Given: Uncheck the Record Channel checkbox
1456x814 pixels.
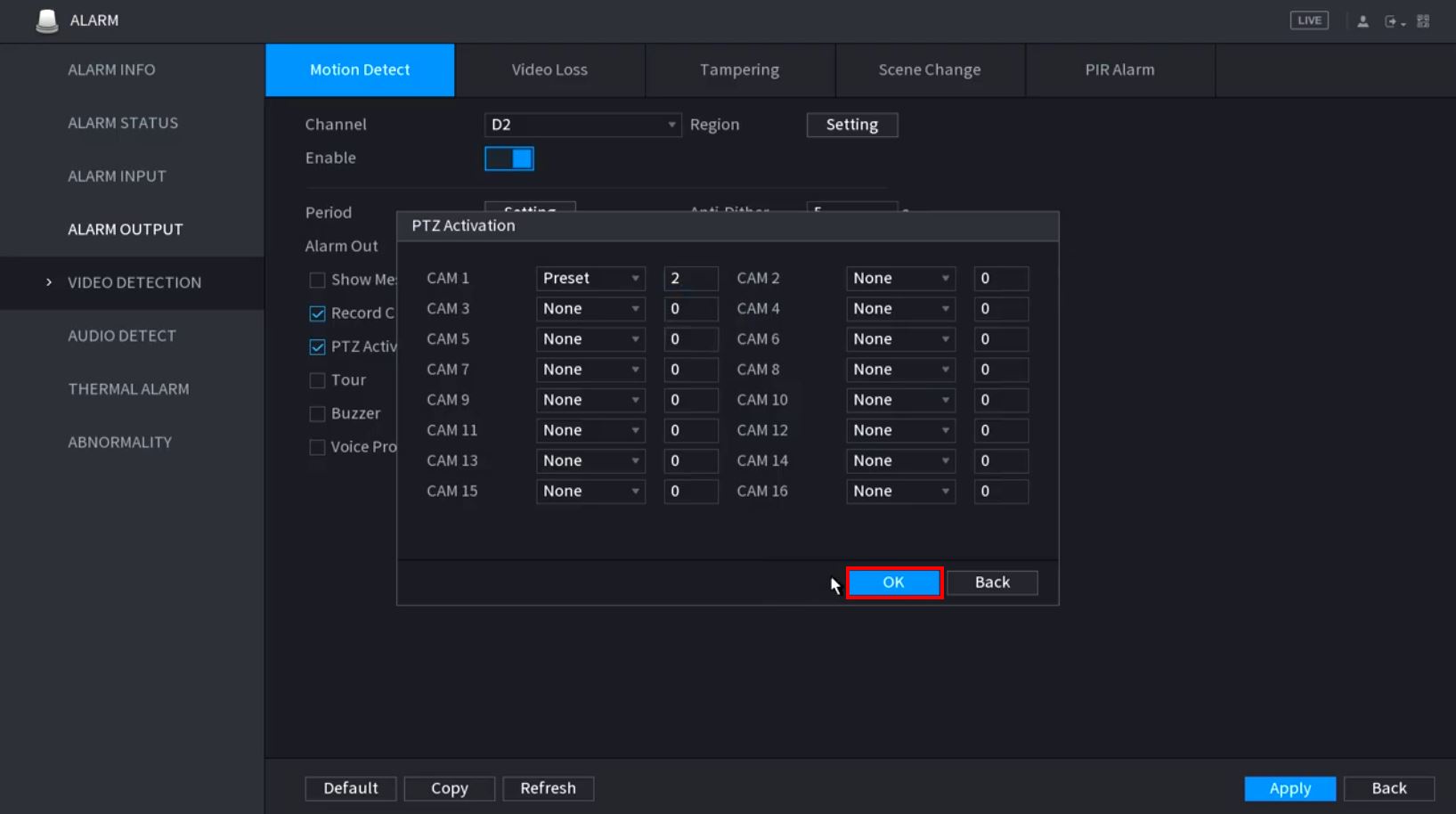Looking at the screenshot, I should (317, 313).
